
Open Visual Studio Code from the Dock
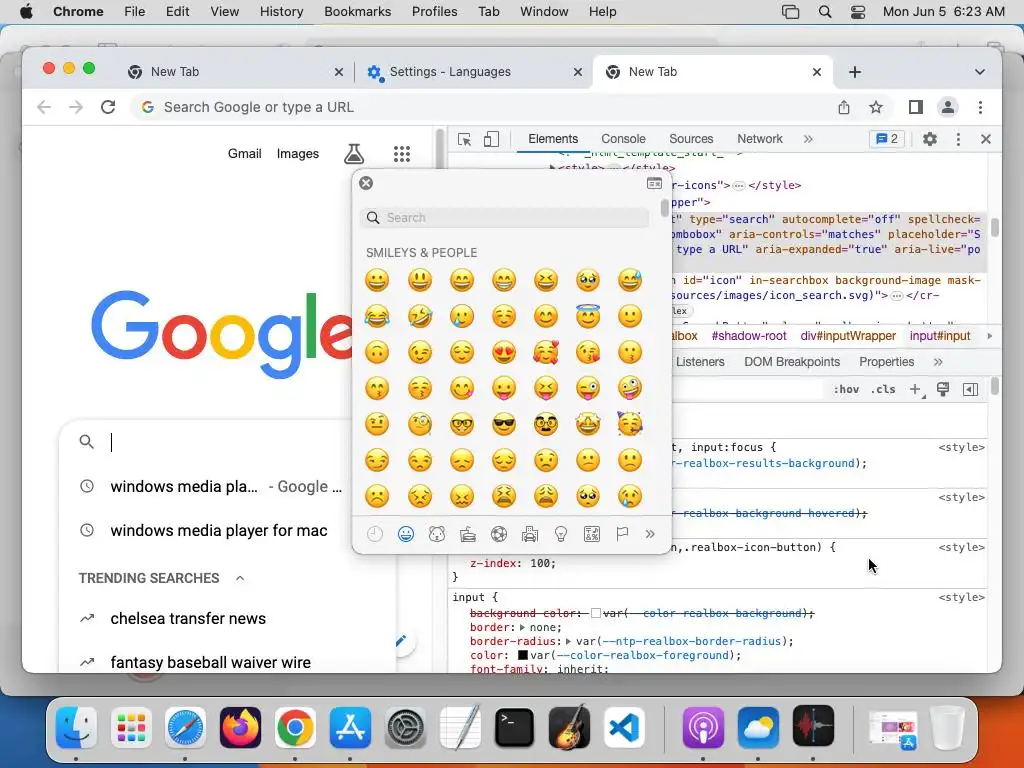click(x=624, y=727)
